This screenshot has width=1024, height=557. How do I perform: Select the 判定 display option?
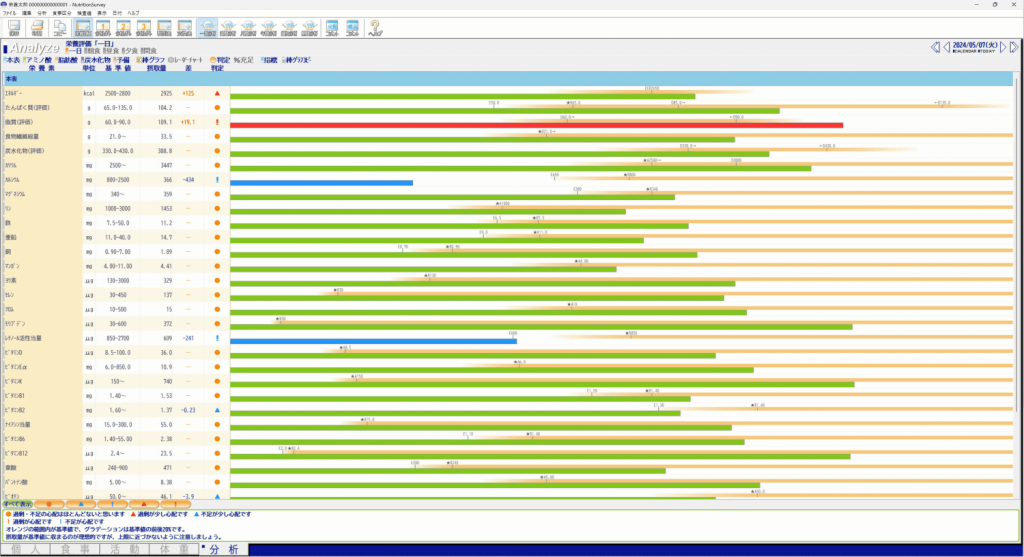click(x=220, y=60)
